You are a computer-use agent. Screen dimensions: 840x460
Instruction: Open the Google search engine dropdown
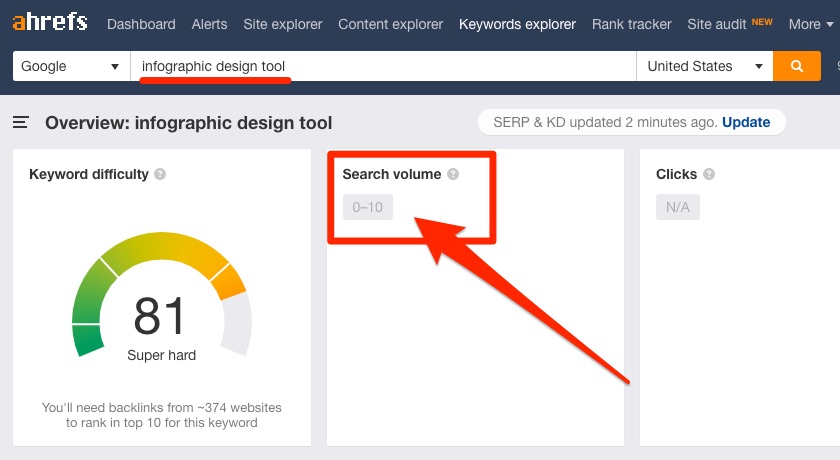click(71, 66)
